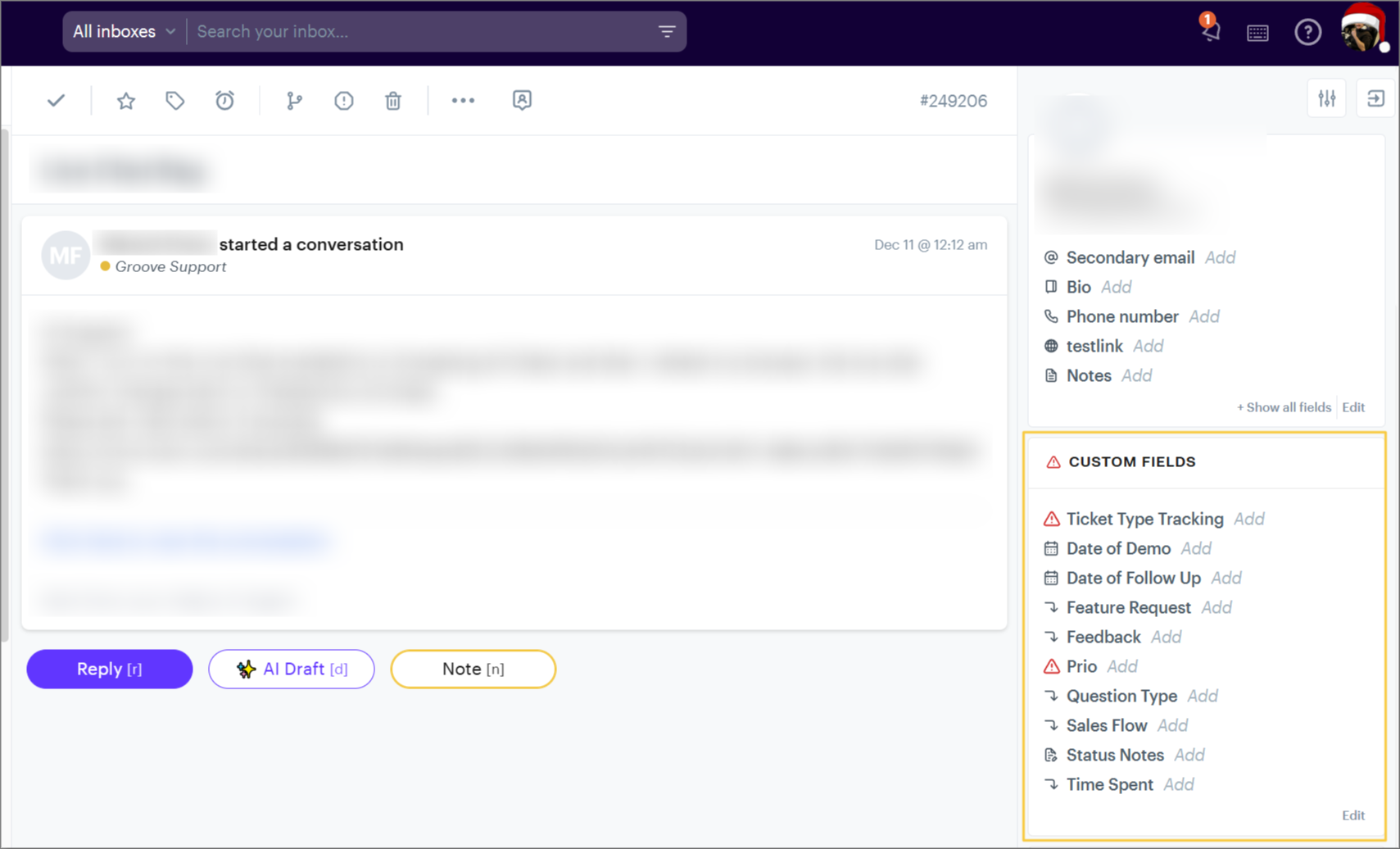The image size is (1400, 849).
Task: Click the Date of Follow Up calendar icon
Action: (1051, 578)
